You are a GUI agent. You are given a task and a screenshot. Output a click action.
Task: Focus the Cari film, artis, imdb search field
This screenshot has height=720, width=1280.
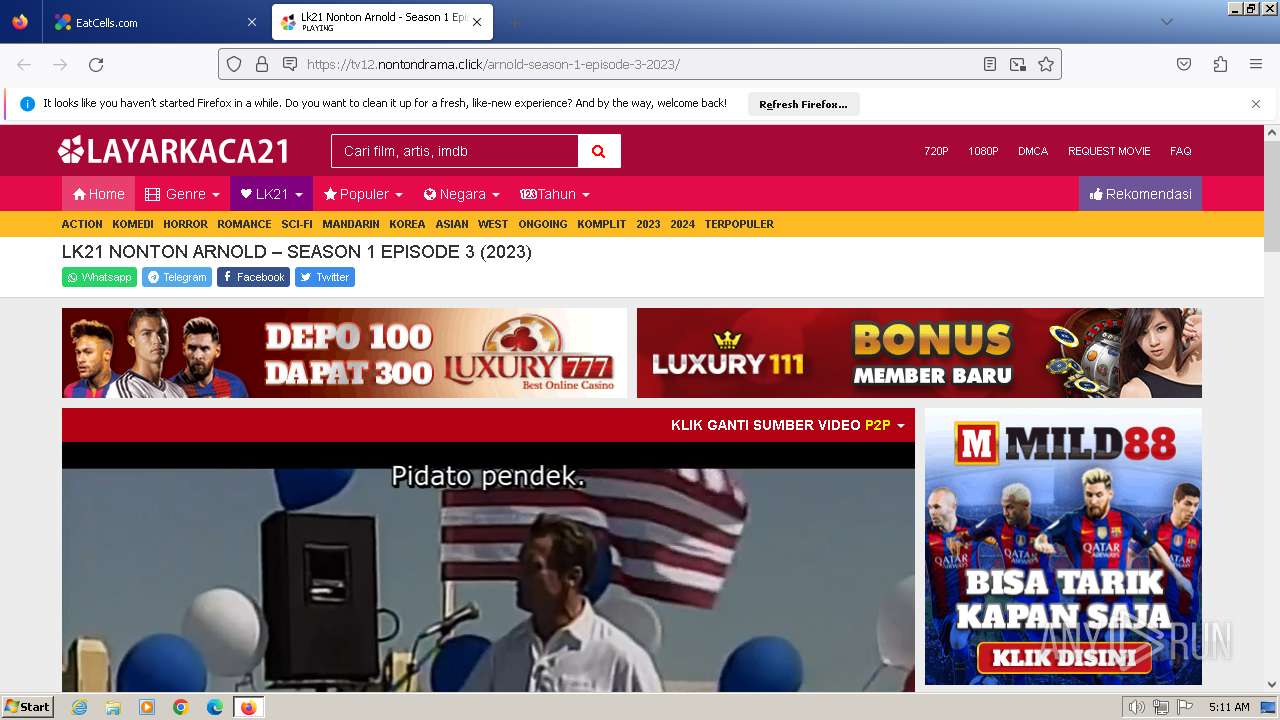[455, 151]
